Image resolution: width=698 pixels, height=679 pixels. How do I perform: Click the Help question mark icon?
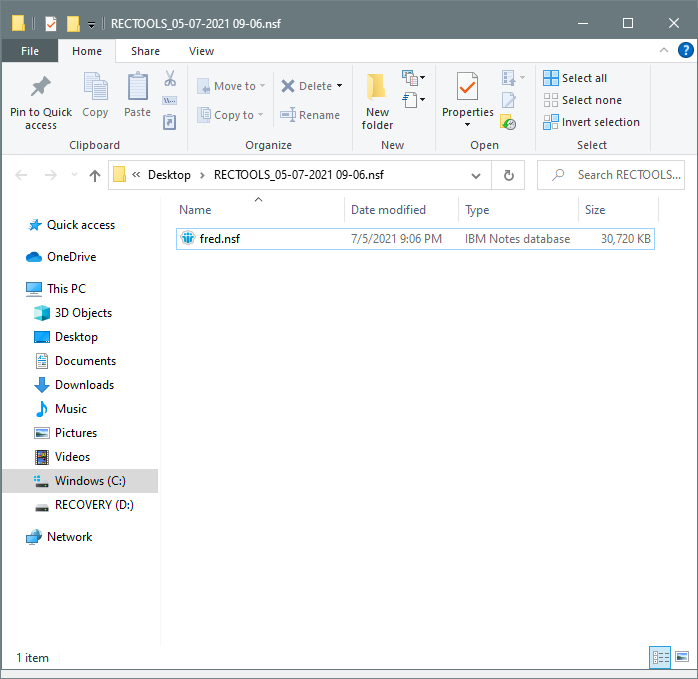click(685, 50)
